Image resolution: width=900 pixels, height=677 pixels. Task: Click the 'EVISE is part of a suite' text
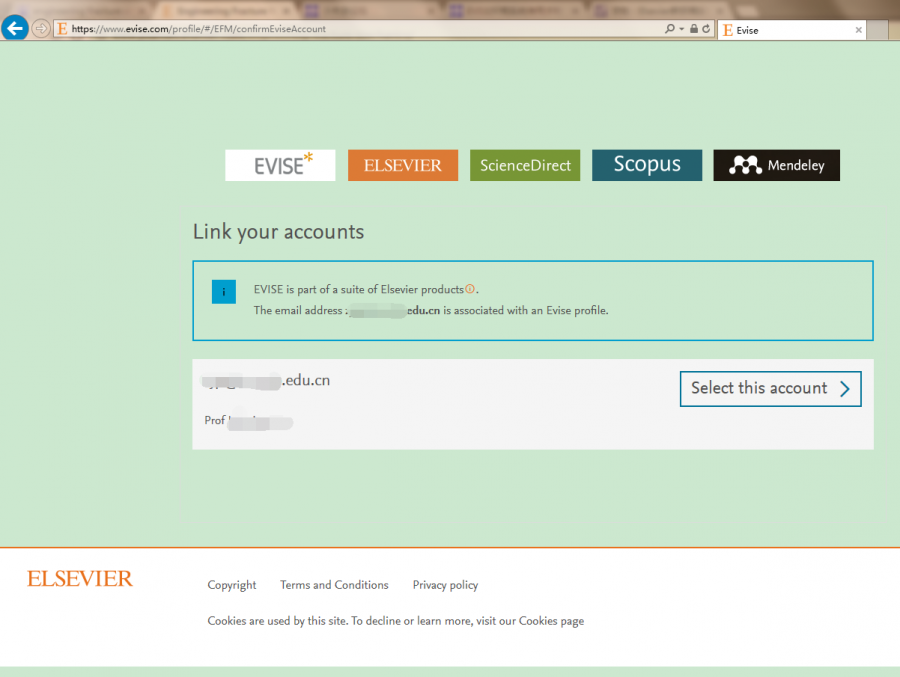pyautogui.click(x=365, y=289)
